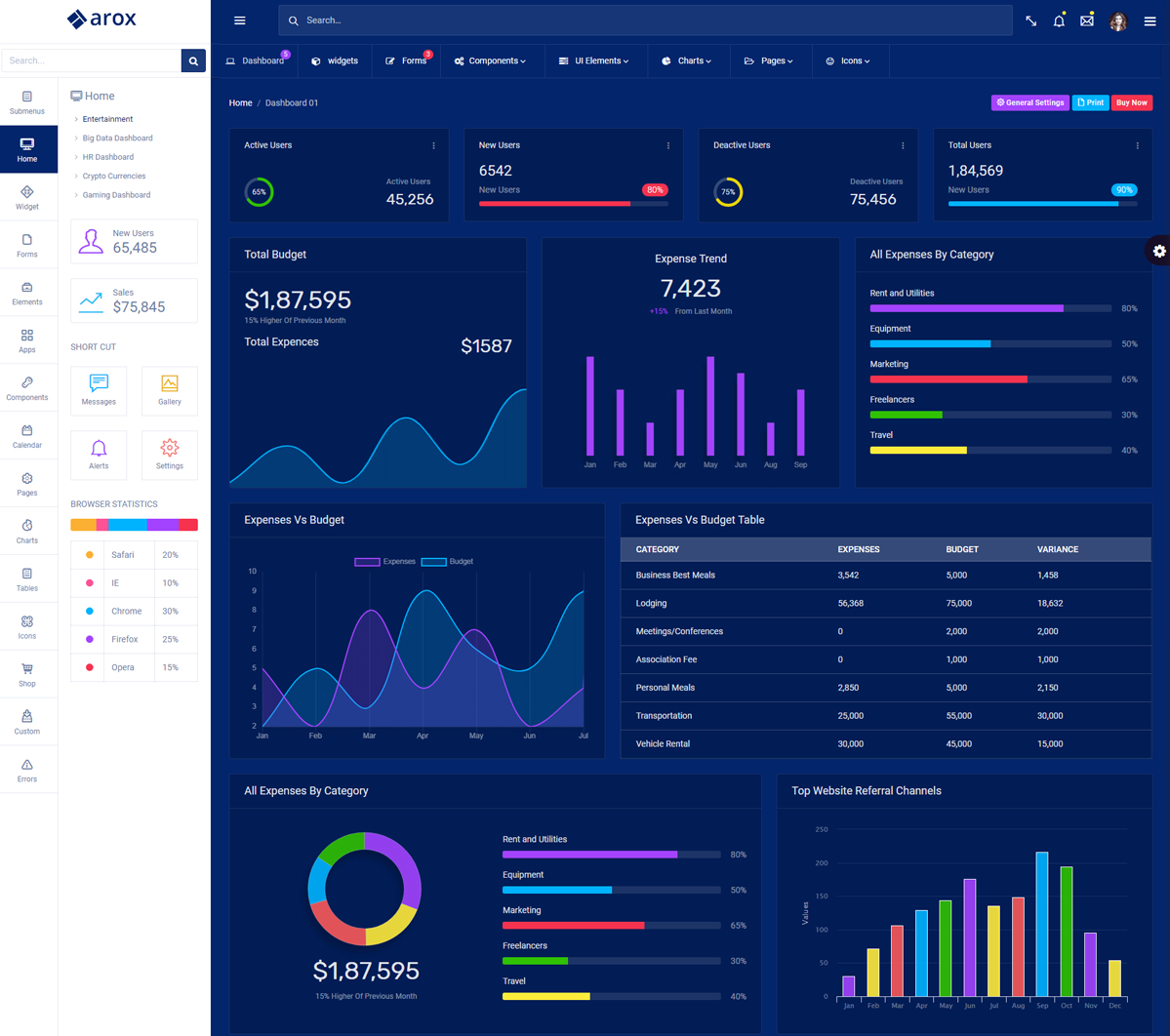The width and height of the screenshot is (1170, 1036).
Task: Click the Buy Now button
Action: [1131, 102]
